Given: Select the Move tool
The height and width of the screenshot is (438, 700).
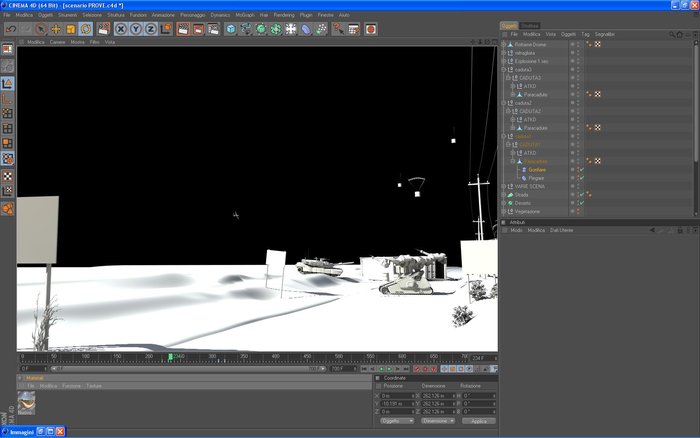Looking at the screenshot, I should (x=56, y=29).
